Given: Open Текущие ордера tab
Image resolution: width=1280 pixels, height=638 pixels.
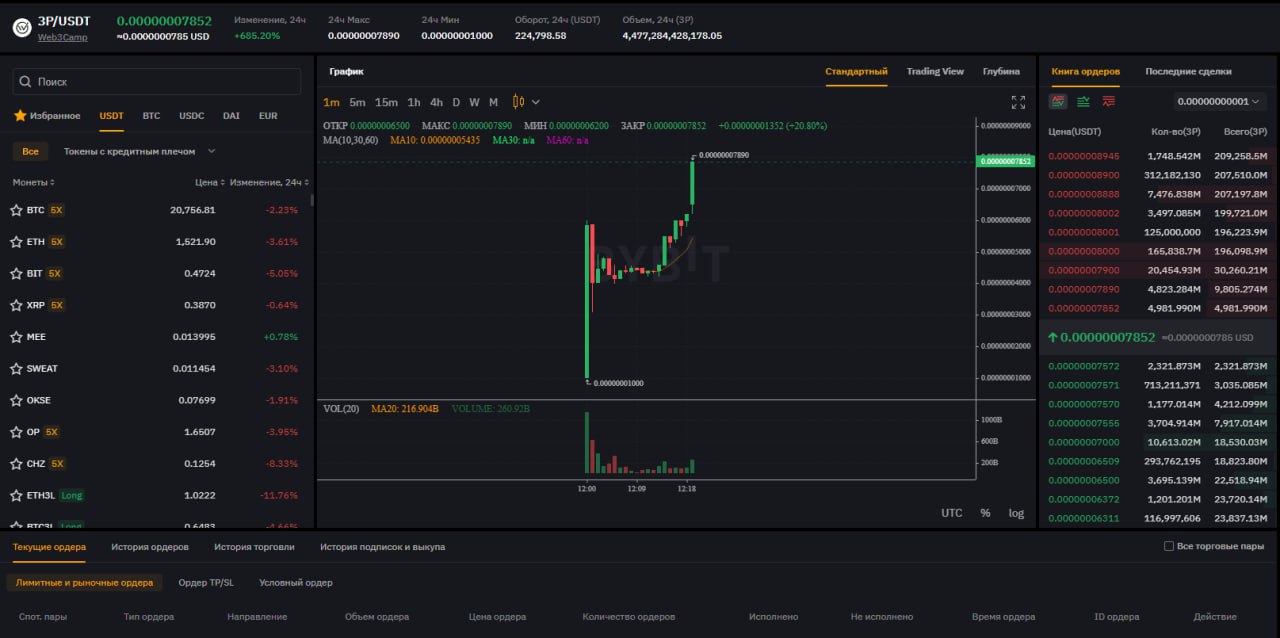Looking at the screenshot, I should click(x=49, y=547).
